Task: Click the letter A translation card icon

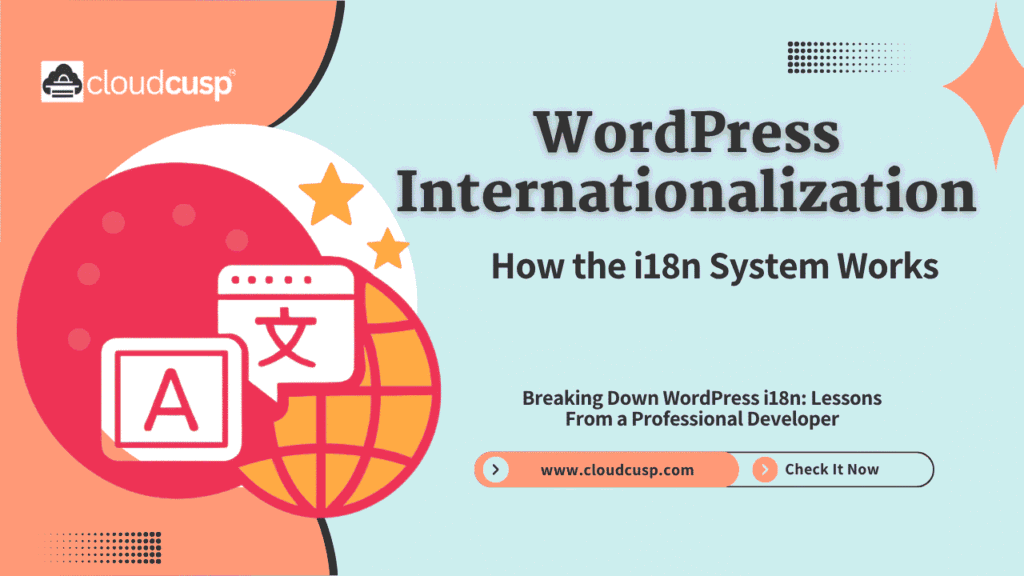Action: tap(172, 399)
